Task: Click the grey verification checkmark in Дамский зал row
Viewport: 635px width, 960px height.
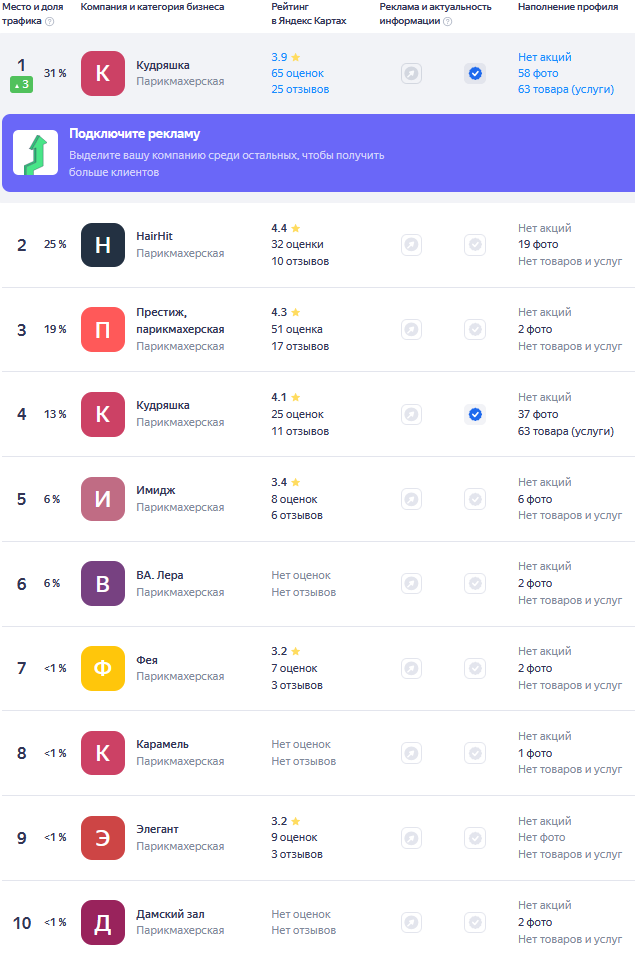Action: pyautogui.click(x=475, y=923)
